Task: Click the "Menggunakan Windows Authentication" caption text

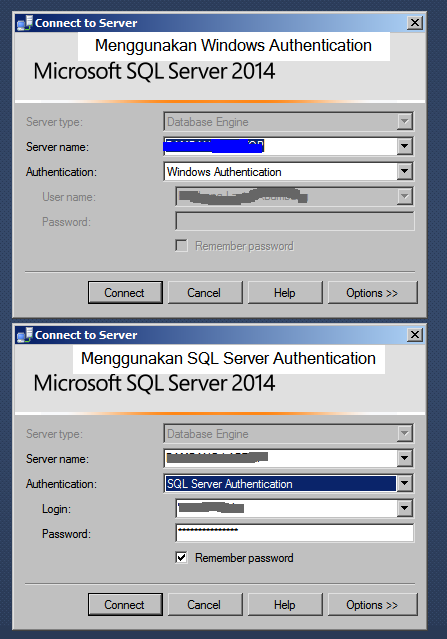Action: click(x=233, y=46)
